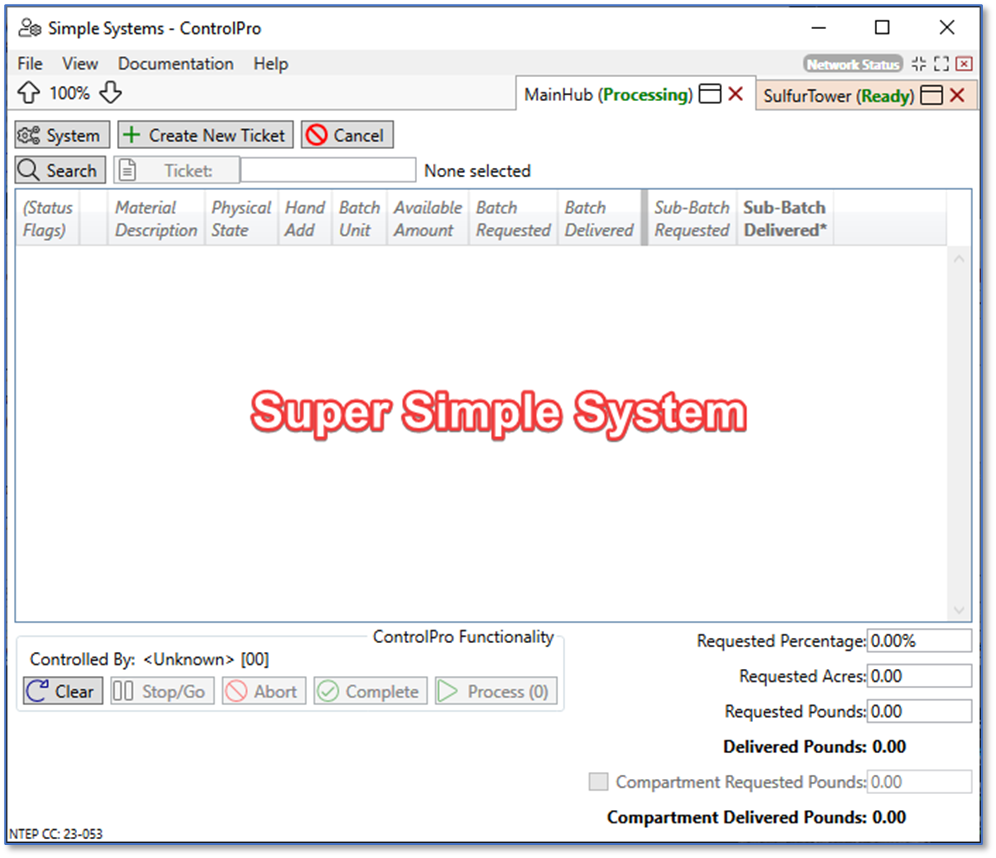Enable the Compartment Requested Pounds checkbox
This screenshot has height=858, width=996.
598,782
